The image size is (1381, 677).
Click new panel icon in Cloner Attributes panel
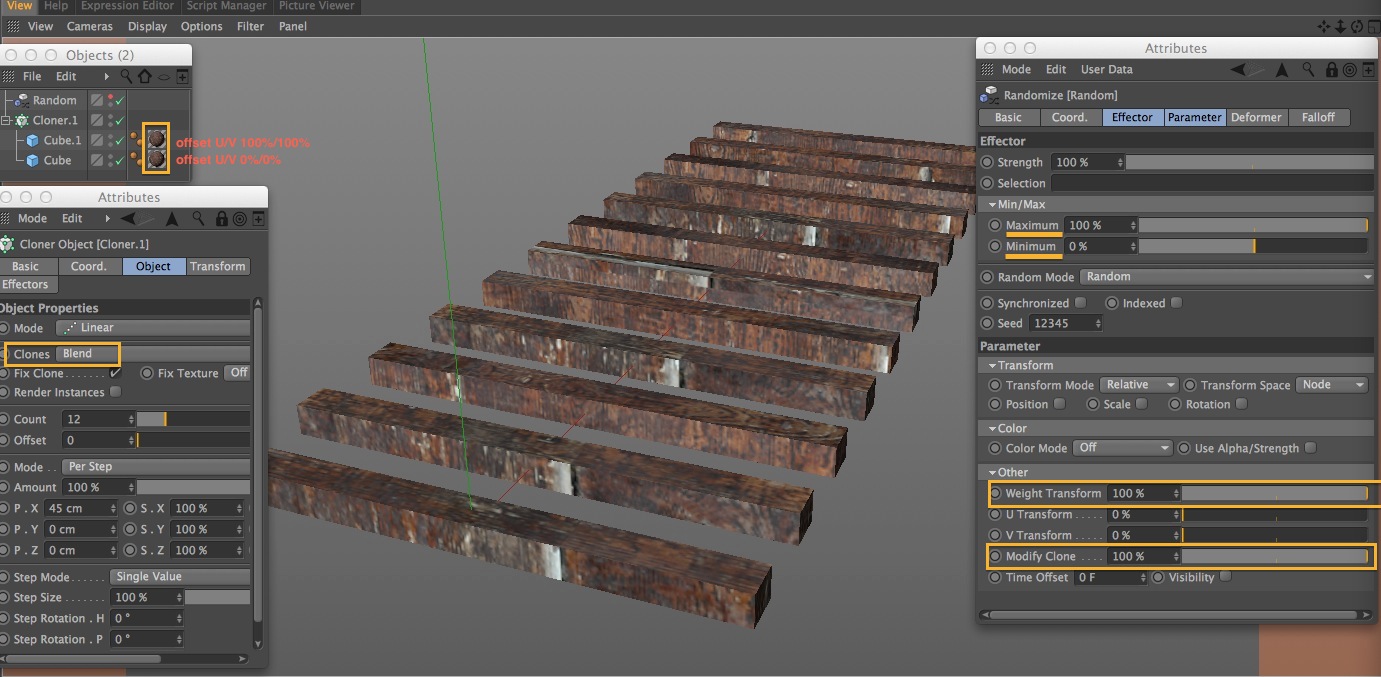coord(258,218)
